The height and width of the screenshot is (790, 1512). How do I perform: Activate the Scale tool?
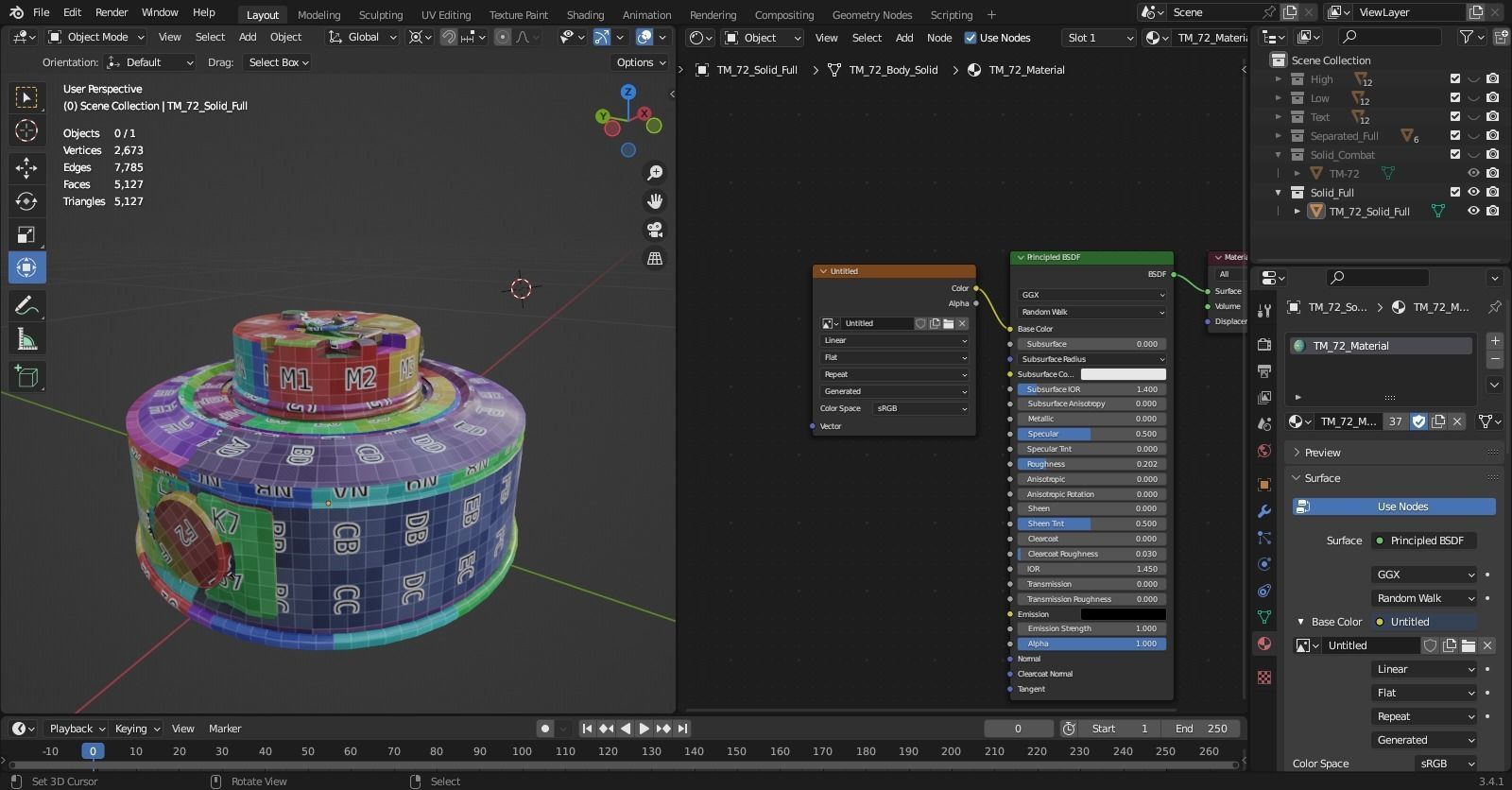tap(26, 234)
